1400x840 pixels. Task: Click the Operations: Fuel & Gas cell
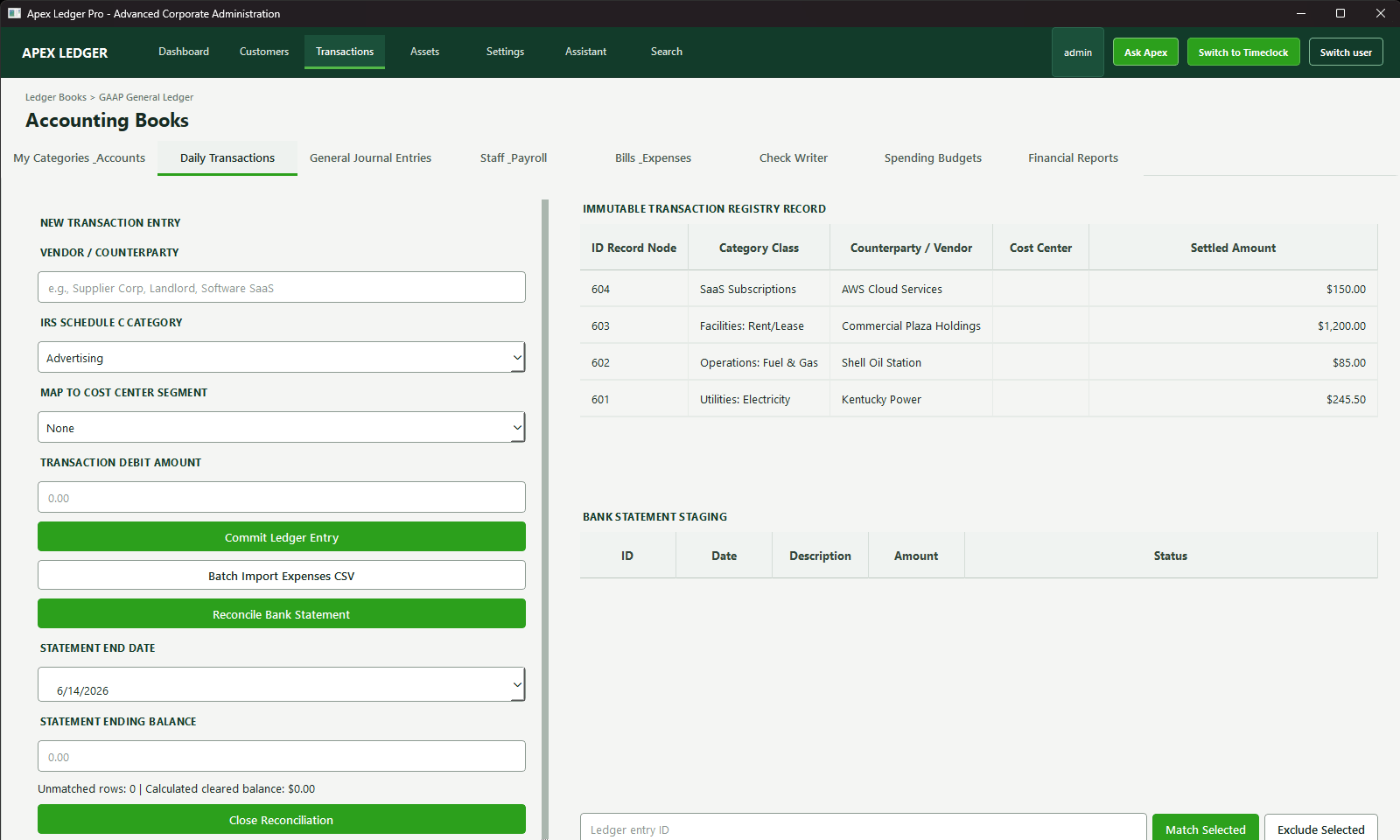[759, 362]
